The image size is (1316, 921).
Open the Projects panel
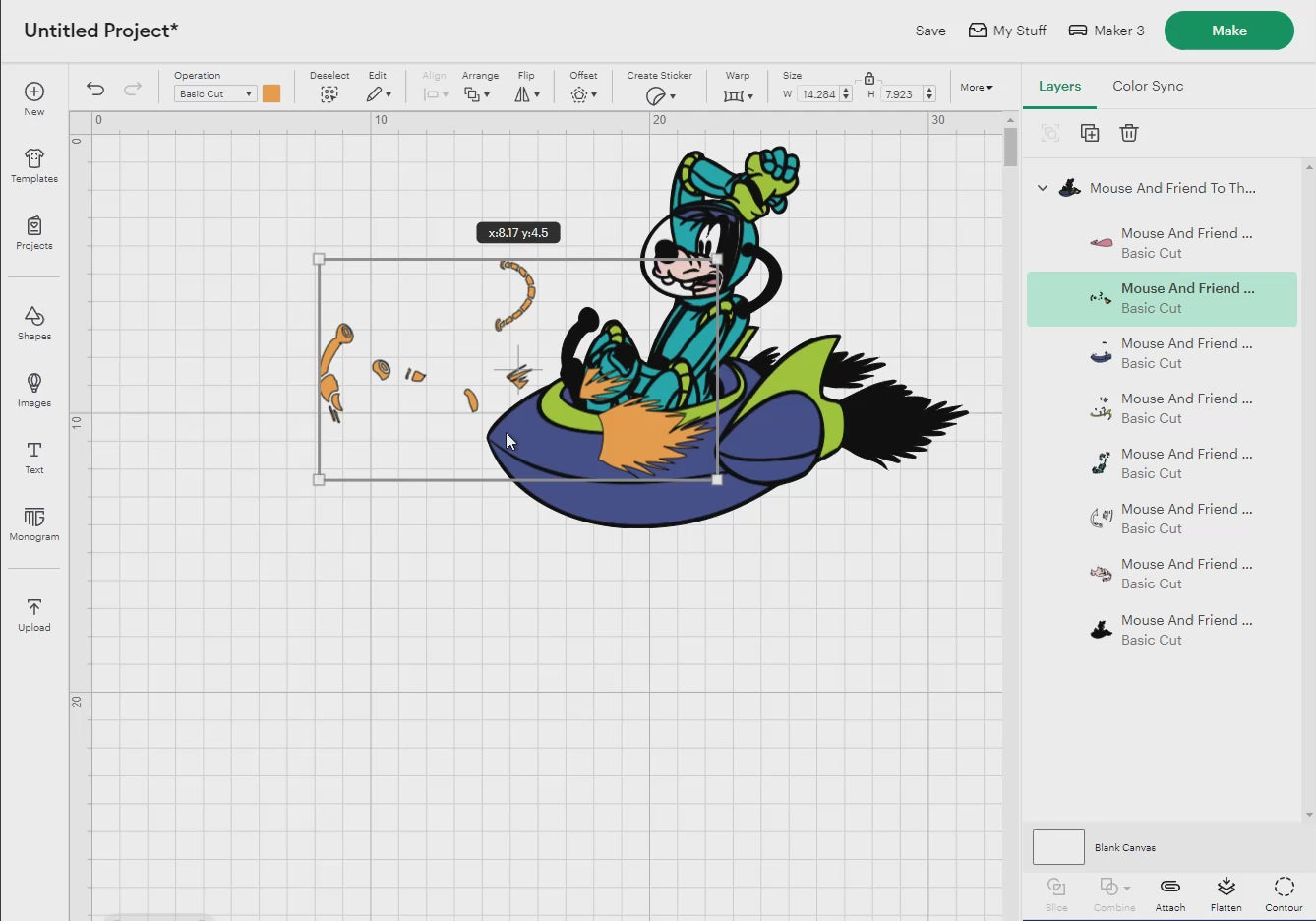coord(34,232)
